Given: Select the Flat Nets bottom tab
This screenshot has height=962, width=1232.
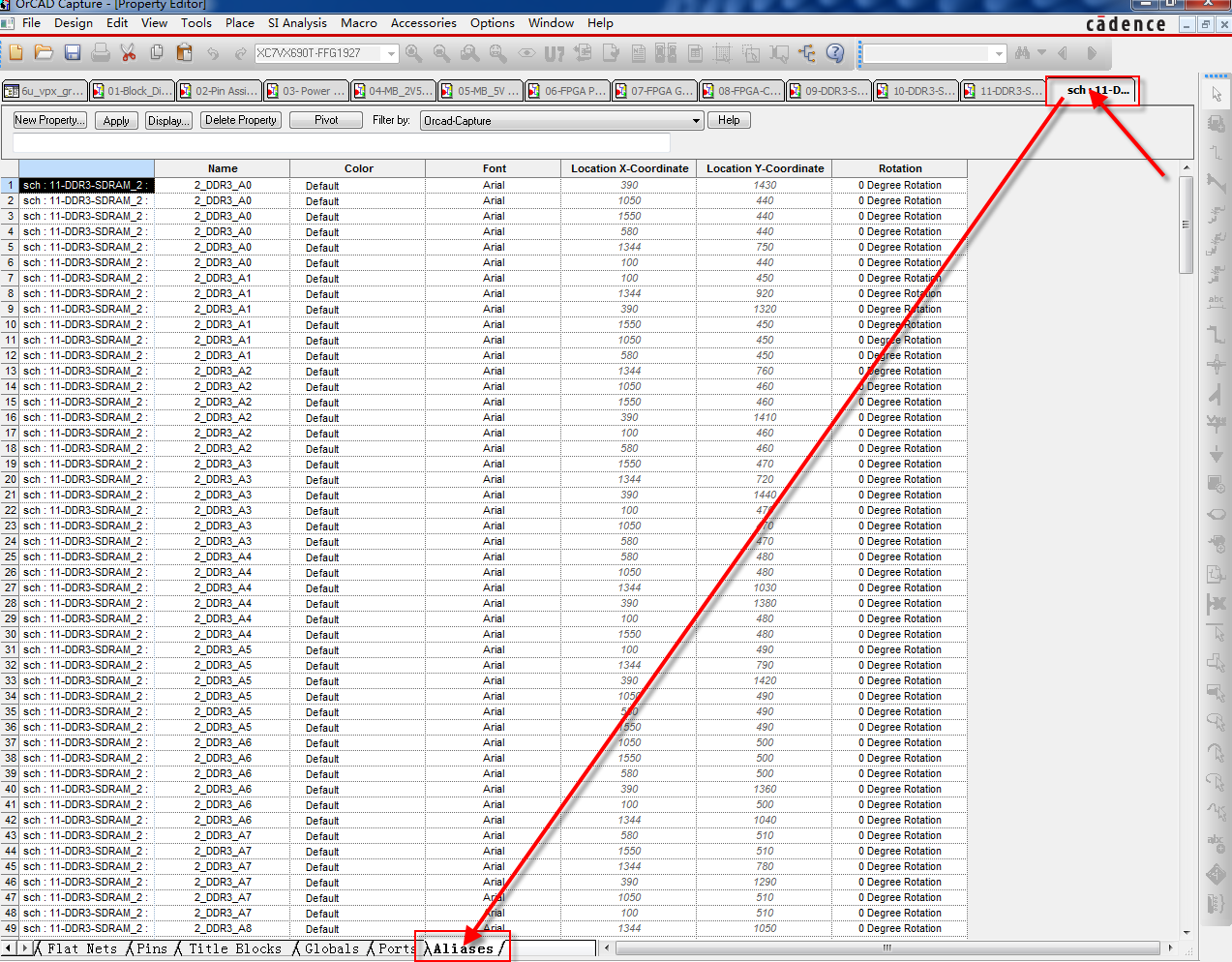Looking at the screenshot, I should tap(82, 948).
